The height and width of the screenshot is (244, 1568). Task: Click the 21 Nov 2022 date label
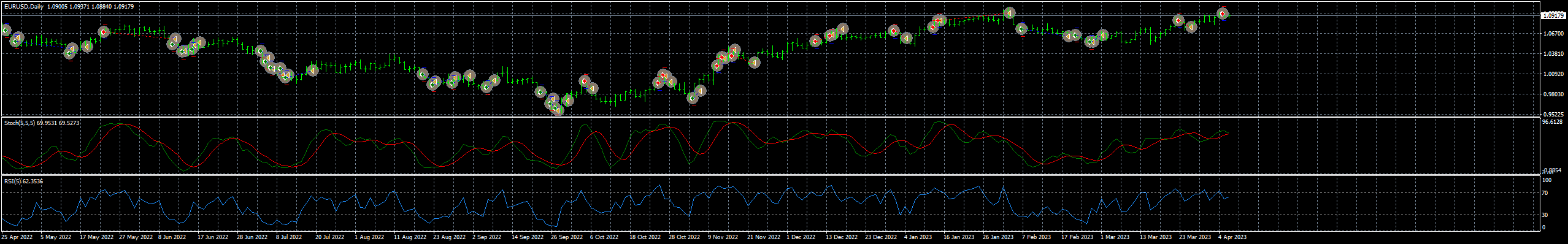tap(763, 237)
